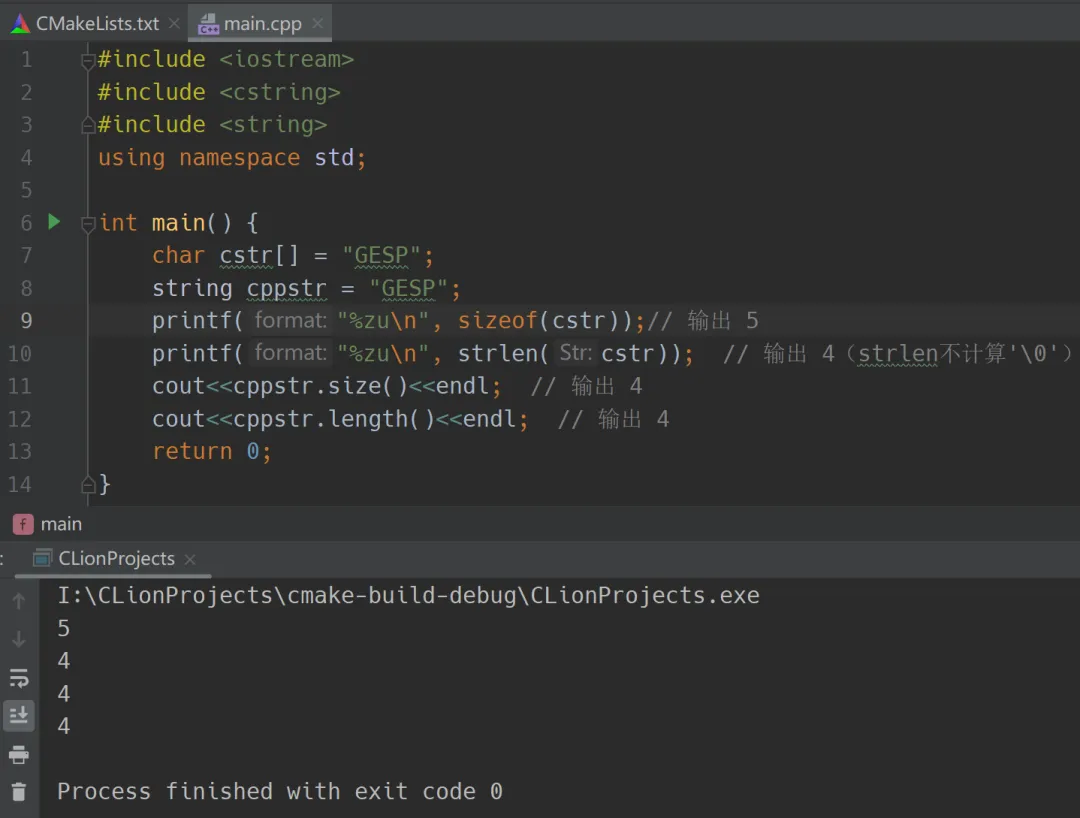Click the sizeof keyword on line 9
1080x818 pixels.
click(497, 320)
